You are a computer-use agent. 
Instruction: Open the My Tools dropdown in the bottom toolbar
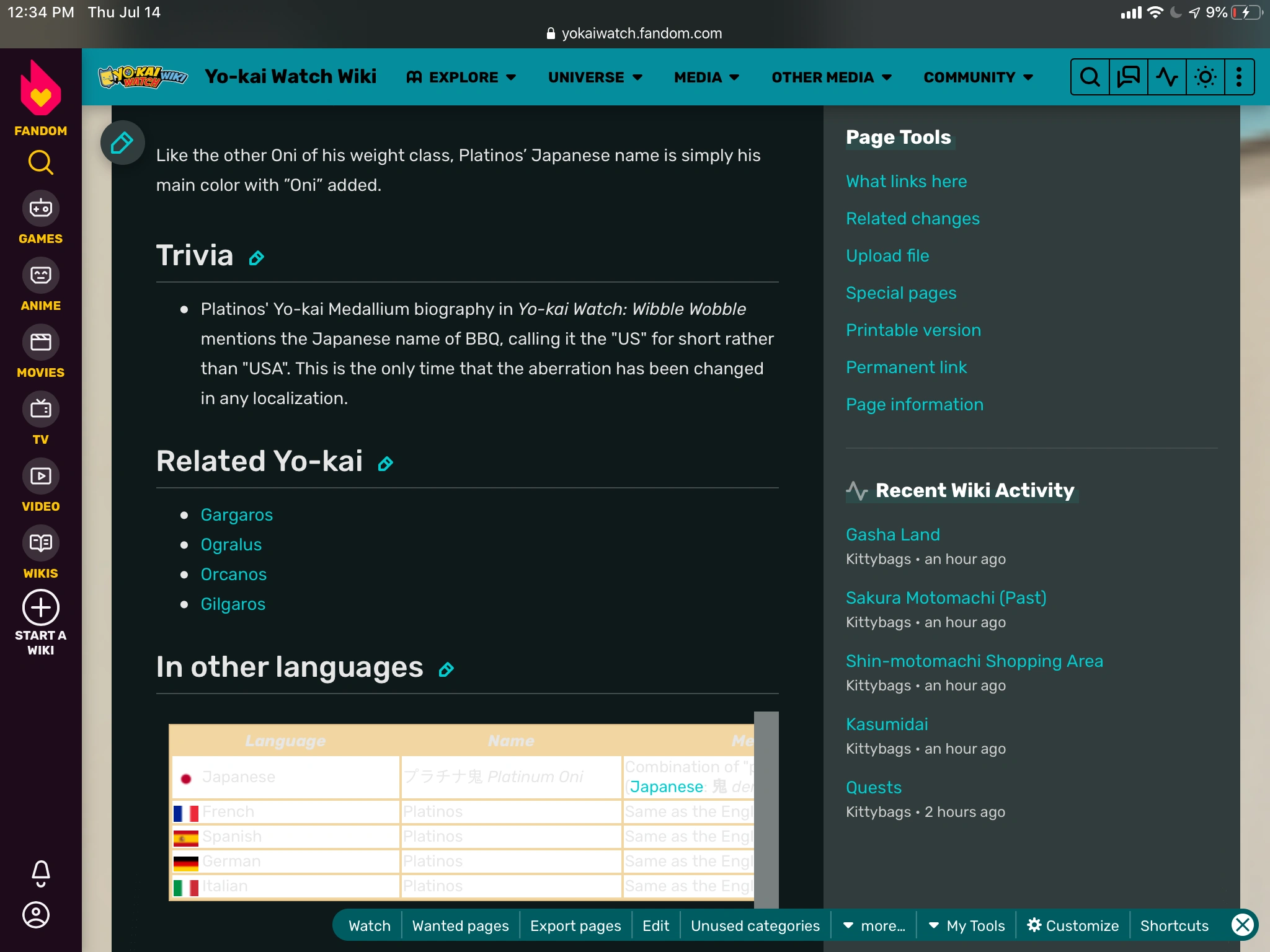point(966,925)
